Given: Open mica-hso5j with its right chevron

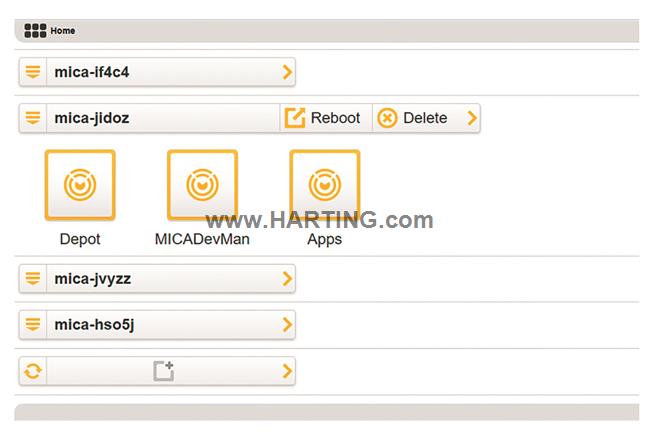Looking at the screenshot, I should coord(287,325).
